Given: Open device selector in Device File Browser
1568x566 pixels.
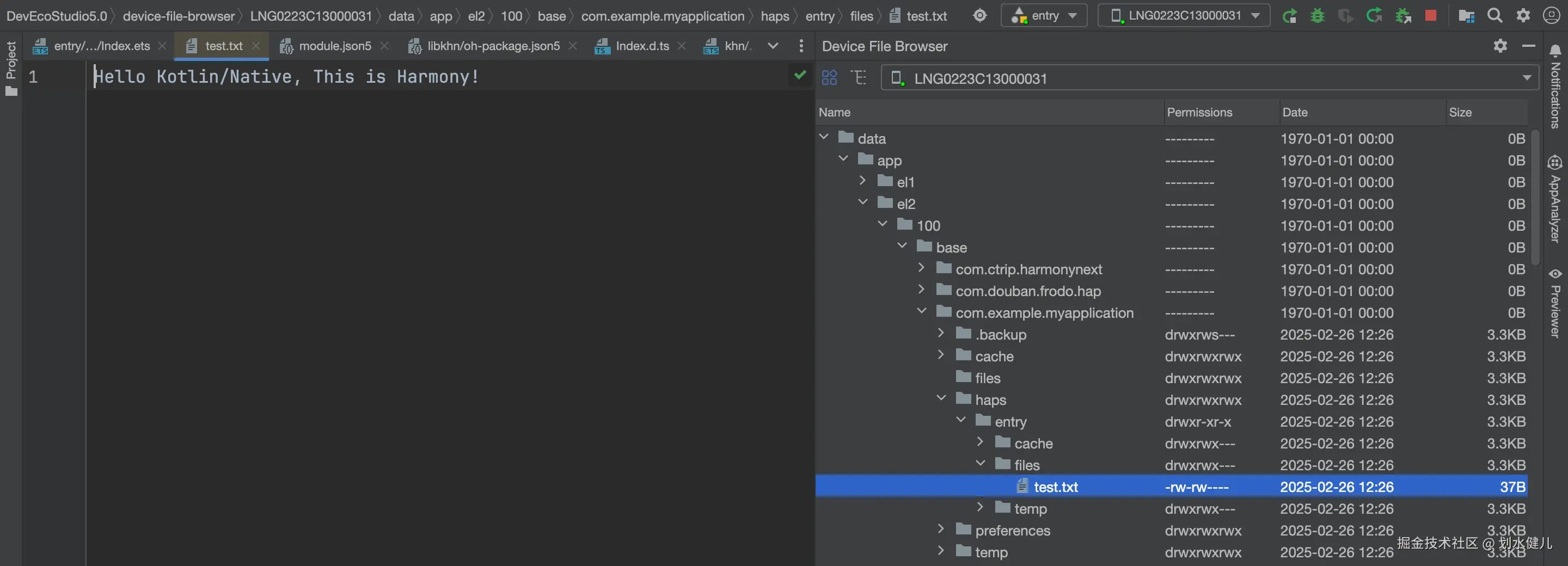Looking at the screenshot, I should (x=1210, y=78).
